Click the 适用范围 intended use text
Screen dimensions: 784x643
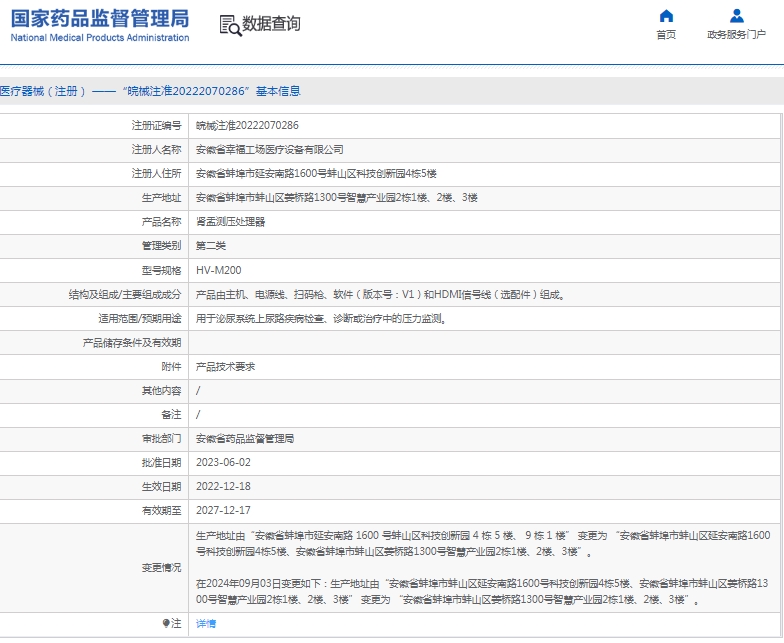pos(321,318)
